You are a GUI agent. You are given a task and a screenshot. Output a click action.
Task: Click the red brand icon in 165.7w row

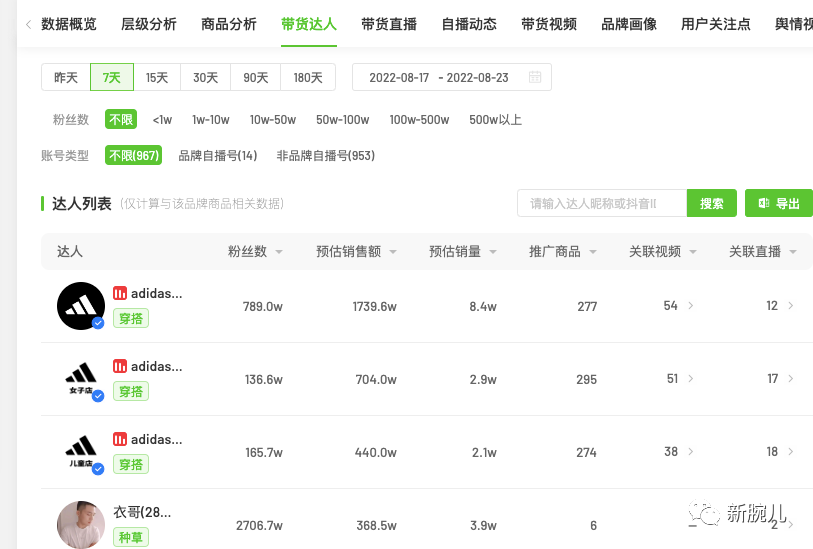[x=120, y=440]
